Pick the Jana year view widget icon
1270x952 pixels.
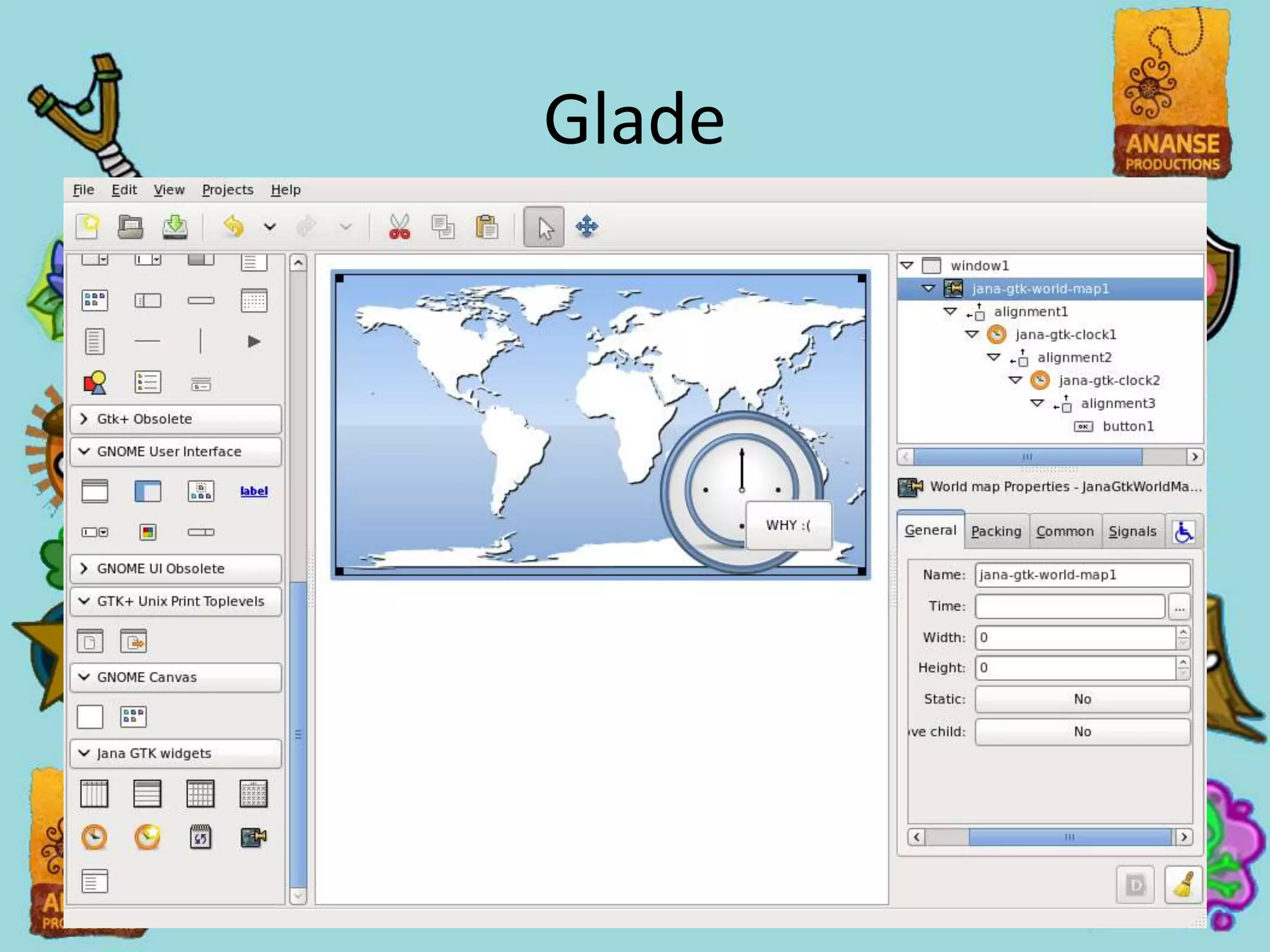pyautogui.click(x=254, y=793)
